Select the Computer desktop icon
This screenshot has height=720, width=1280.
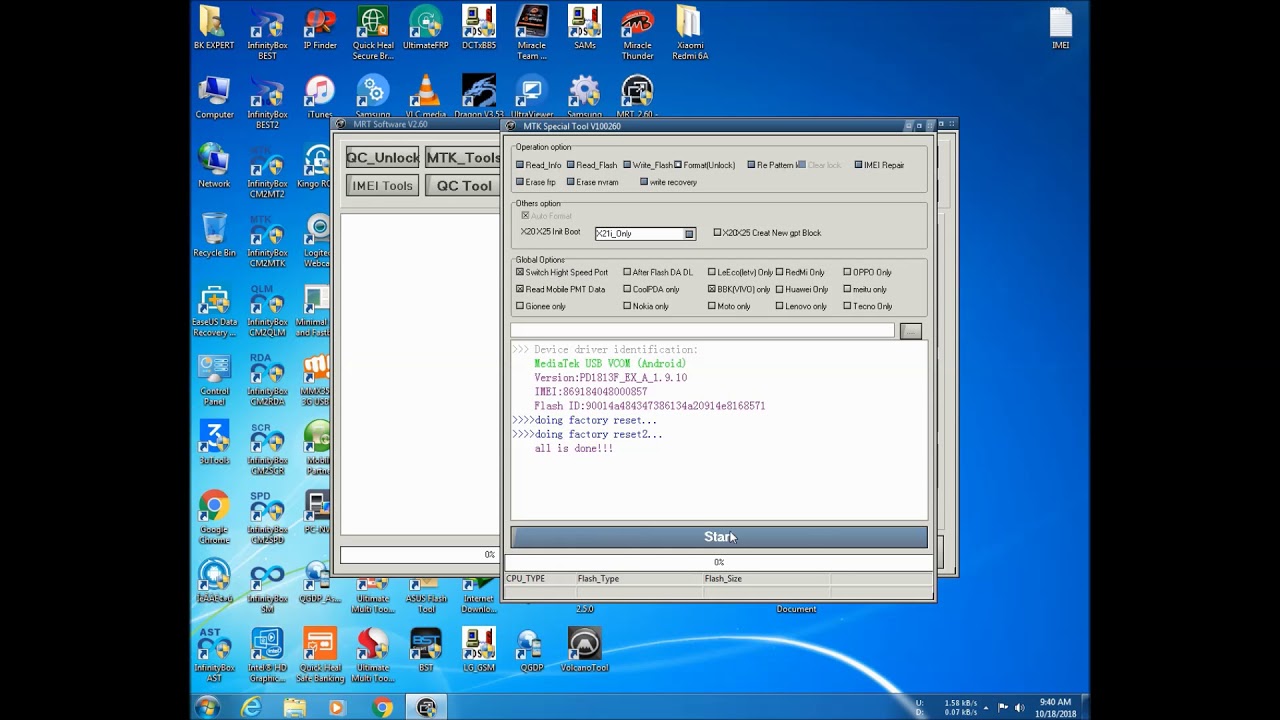point(214,97)
